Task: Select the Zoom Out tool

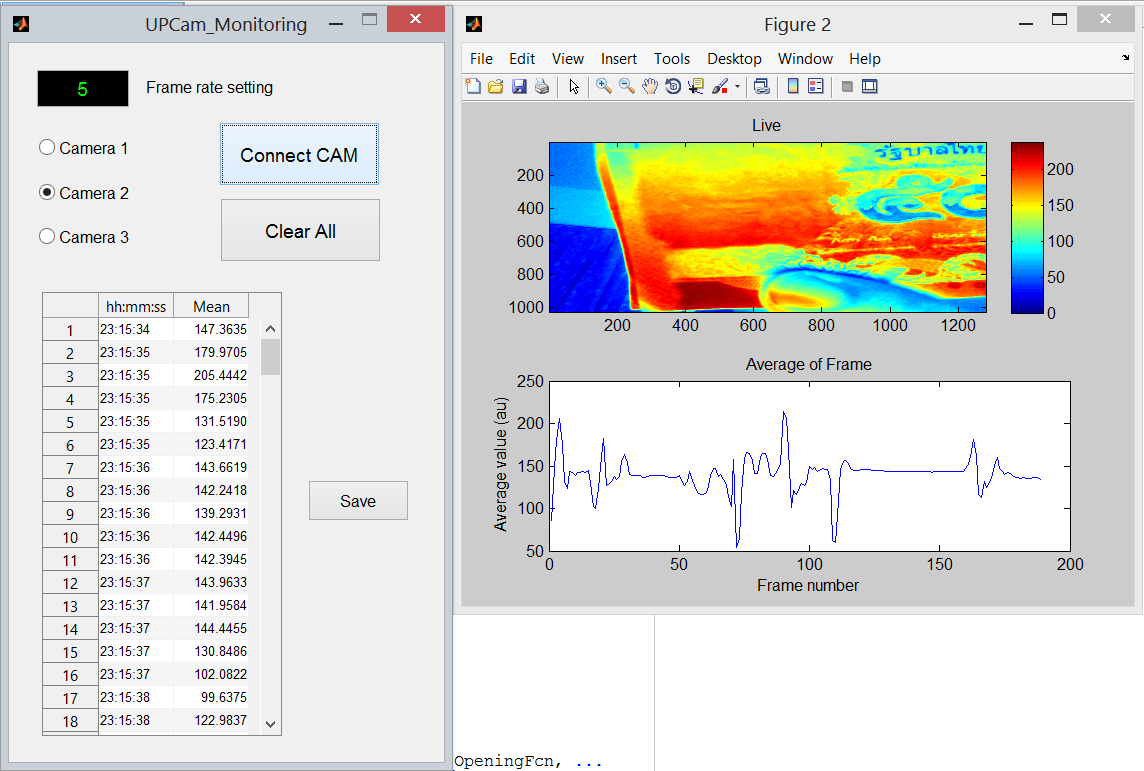Action: coord(626,86)
